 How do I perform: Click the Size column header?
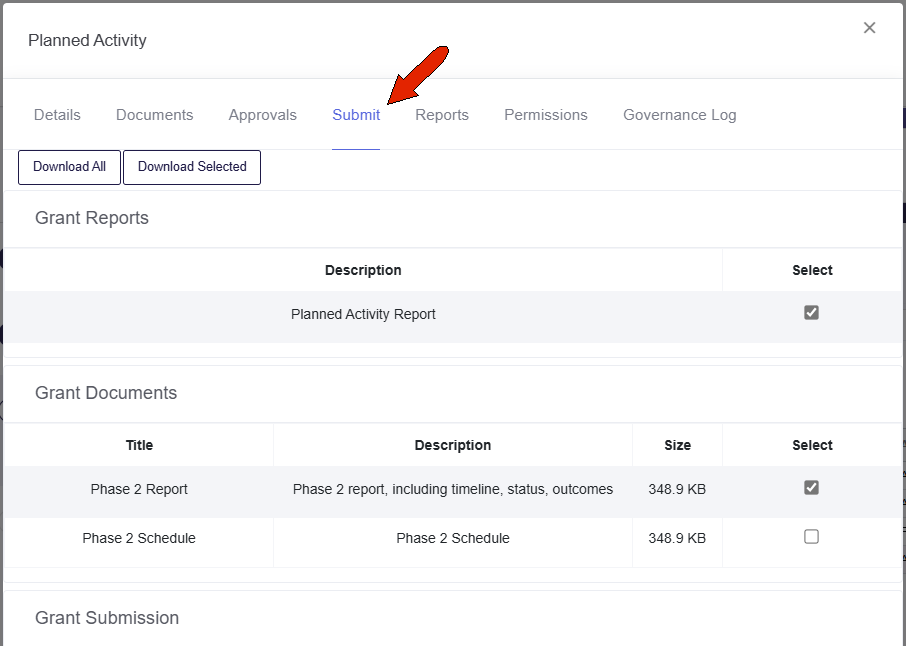(677, 445)
